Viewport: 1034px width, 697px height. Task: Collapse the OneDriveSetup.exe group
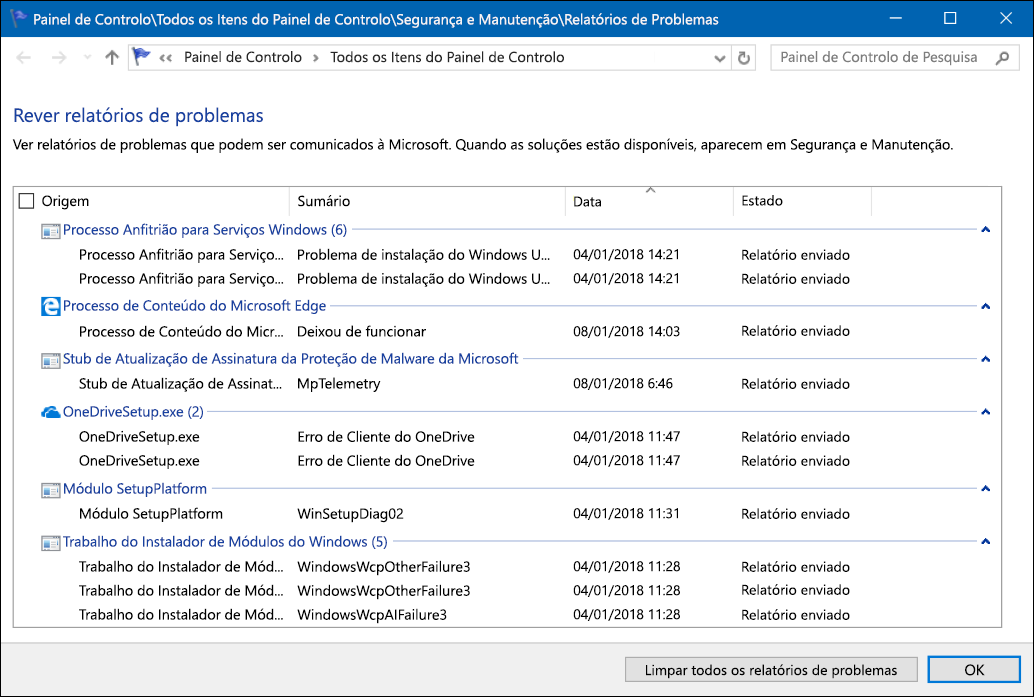(986, 412)
